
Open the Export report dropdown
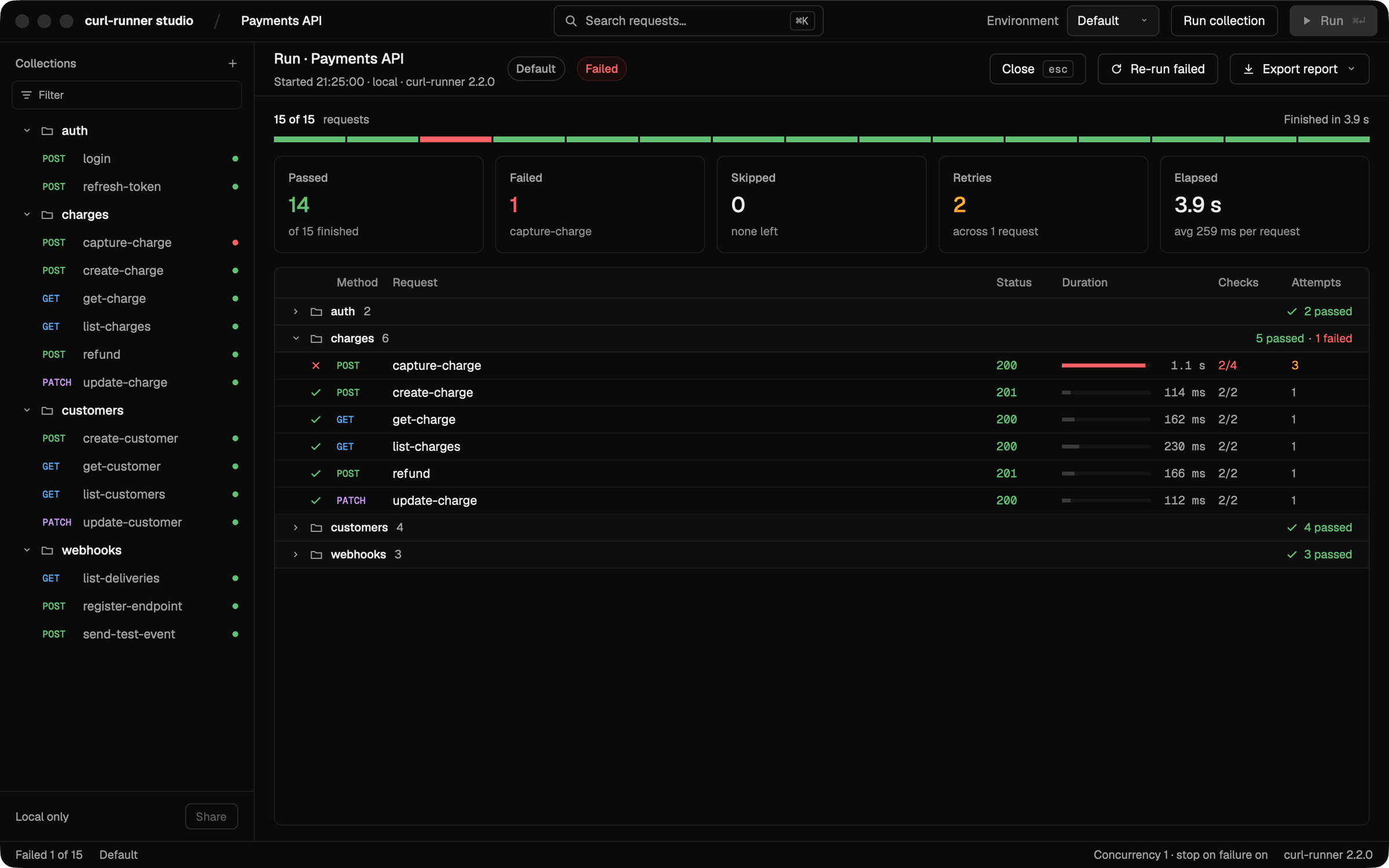pyautogui.click(x=1299, y=69)
